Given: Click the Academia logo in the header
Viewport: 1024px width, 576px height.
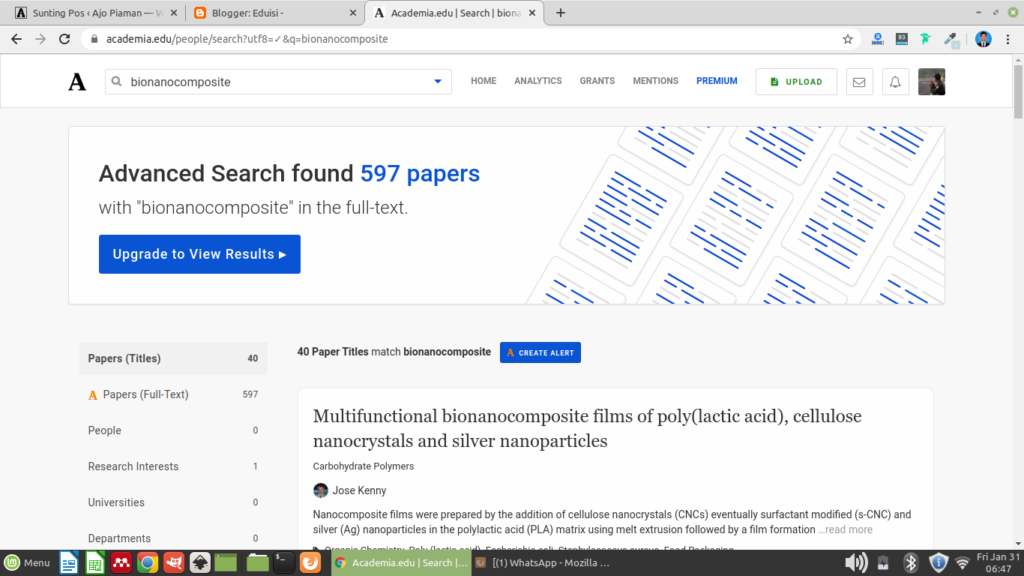Looking at the screenshot, I should [x=77, y=82].
